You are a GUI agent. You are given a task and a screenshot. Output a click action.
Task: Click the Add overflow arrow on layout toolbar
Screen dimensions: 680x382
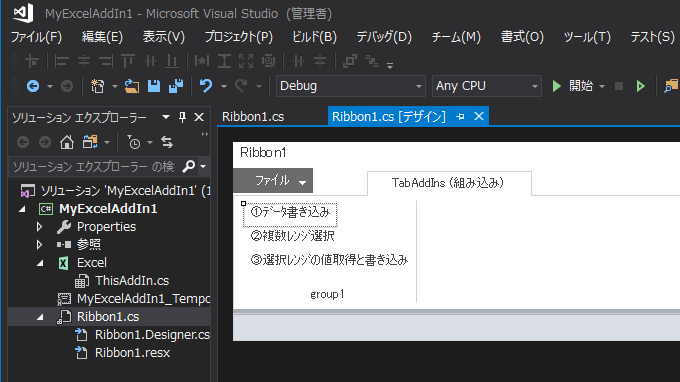coord(390,65)
